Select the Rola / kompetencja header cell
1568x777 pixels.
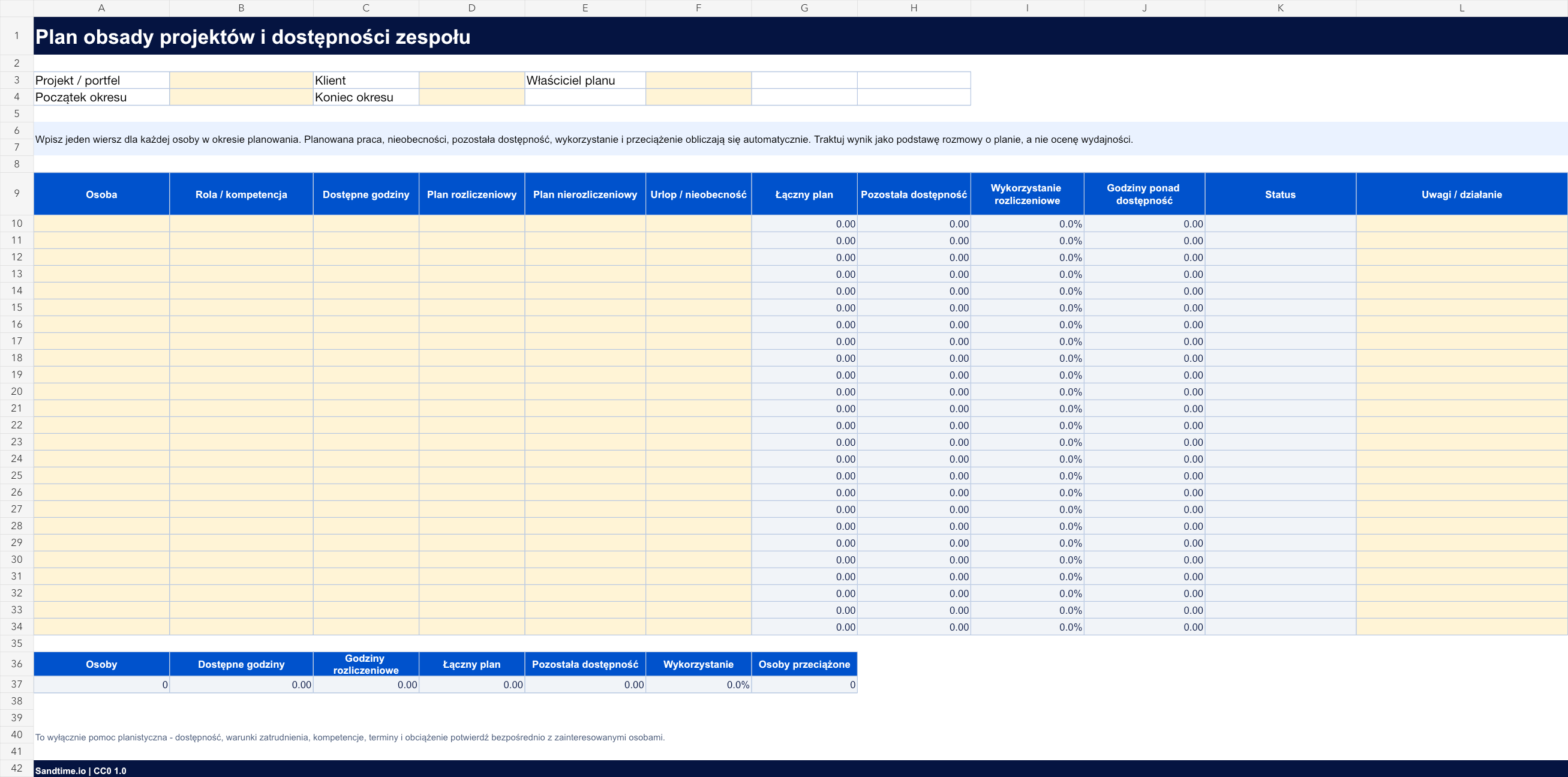click(x=241, y=194)
